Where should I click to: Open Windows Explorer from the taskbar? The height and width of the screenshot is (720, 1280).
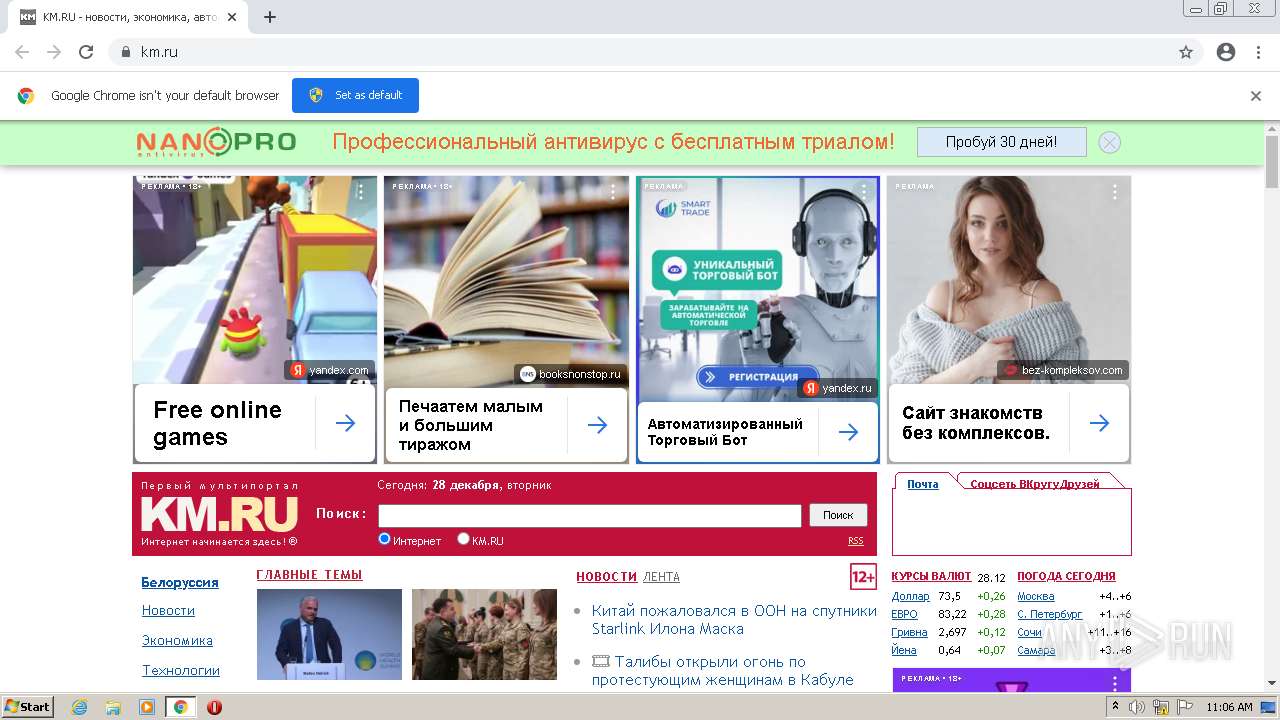coord(113,707)
